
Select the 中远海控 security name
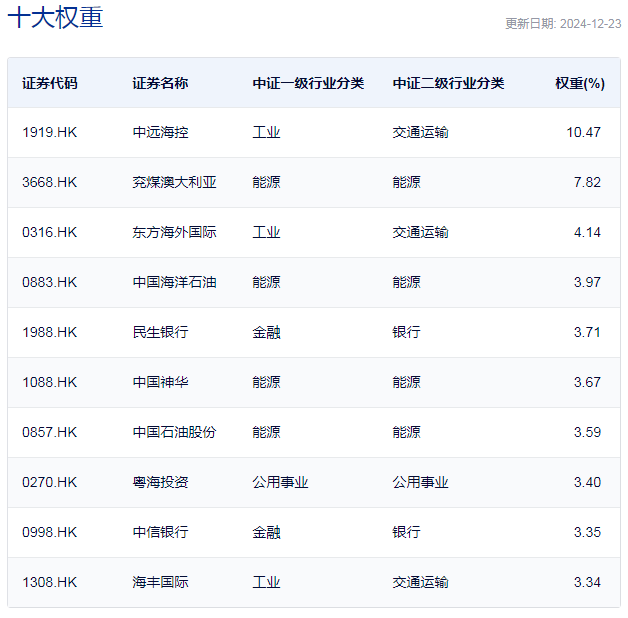coord(160,132)
